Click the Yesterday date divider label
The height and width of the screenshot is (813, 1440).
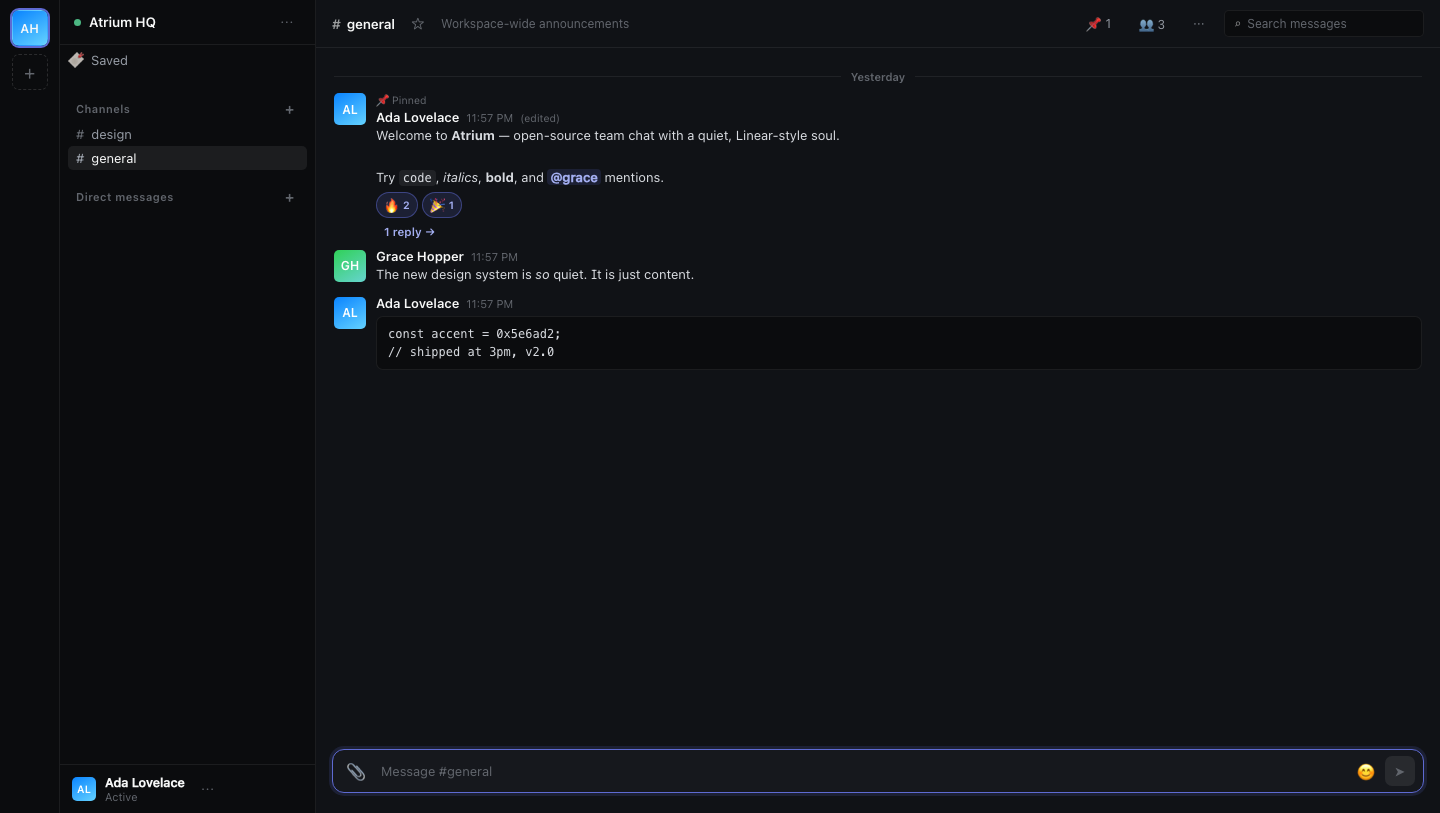[x=878, y=77]
